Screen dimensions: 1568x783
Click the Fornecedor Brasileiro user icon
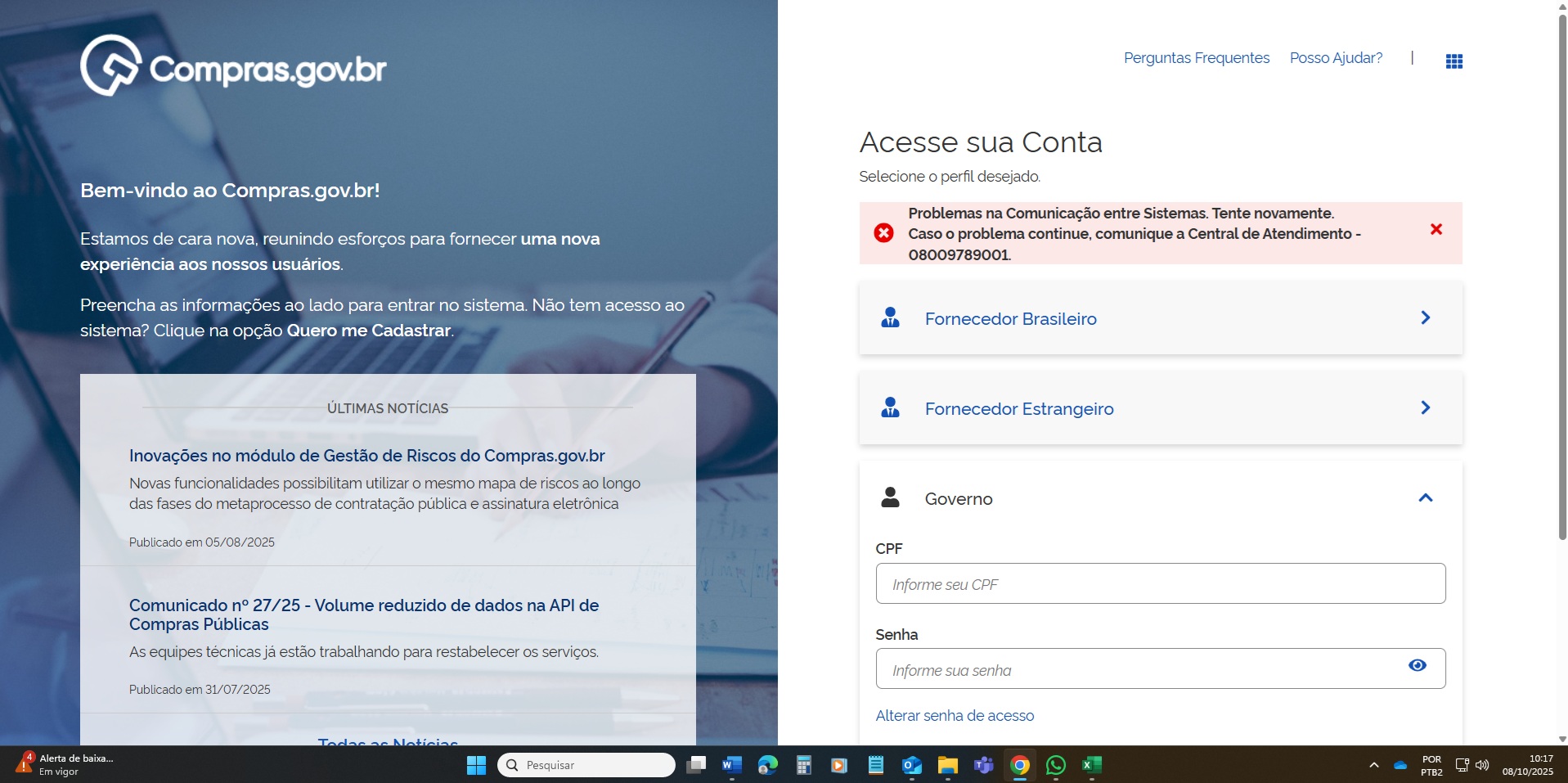pyautogui.click(x=890, y=317)
